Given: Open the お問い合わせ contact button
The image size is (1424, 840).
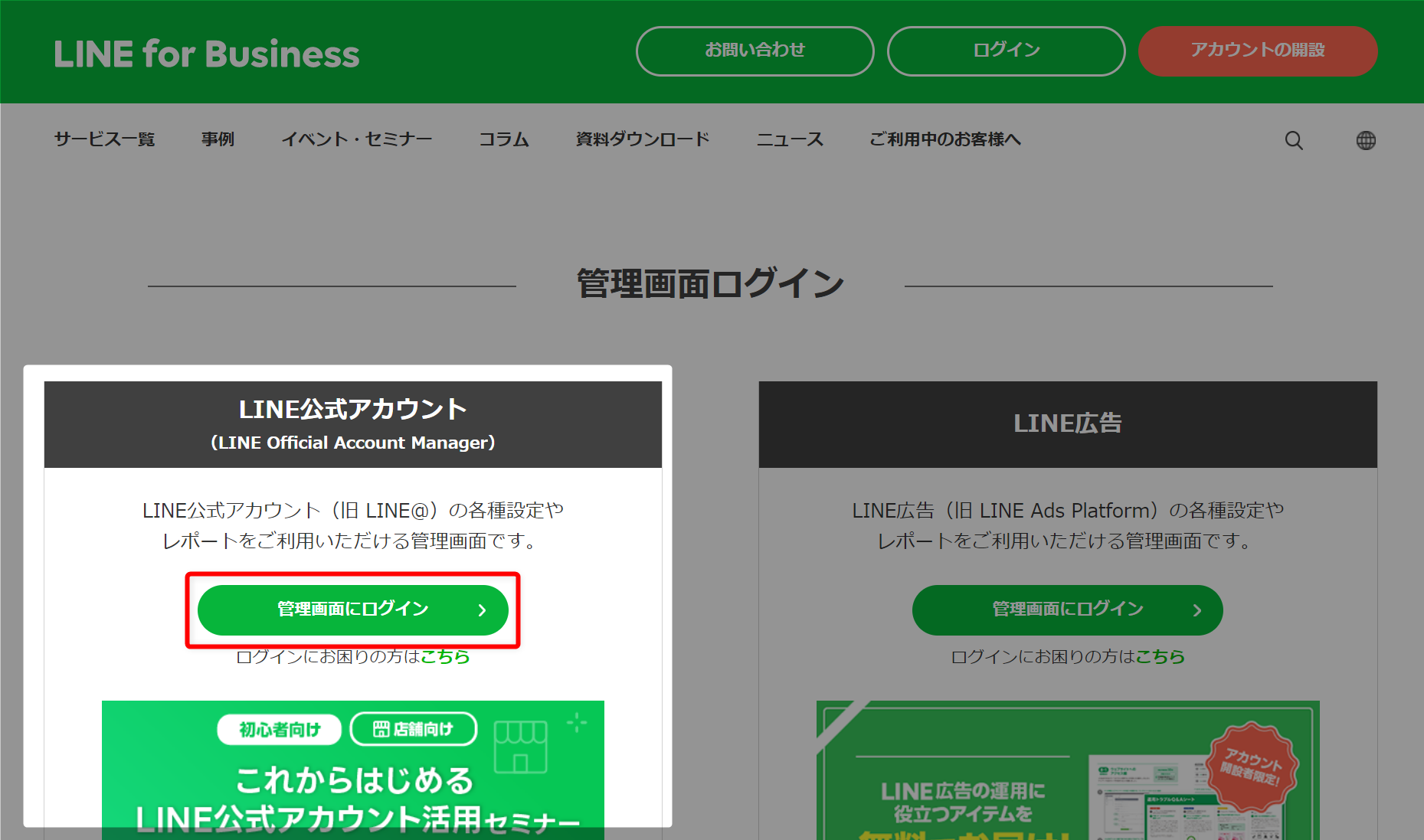Looking at the screenshot, I should tap(755, 51).
